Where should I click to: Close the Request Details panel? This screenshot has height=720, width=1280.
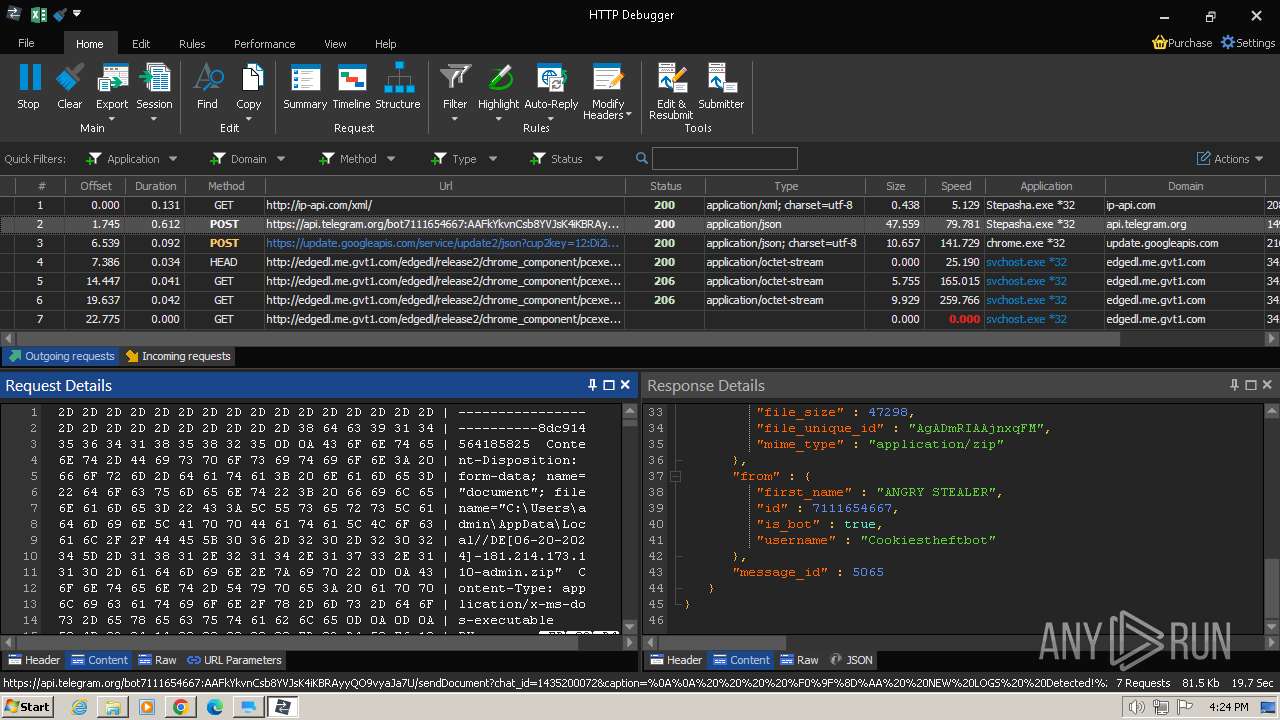pyautogui.click(x=625, y=385)
